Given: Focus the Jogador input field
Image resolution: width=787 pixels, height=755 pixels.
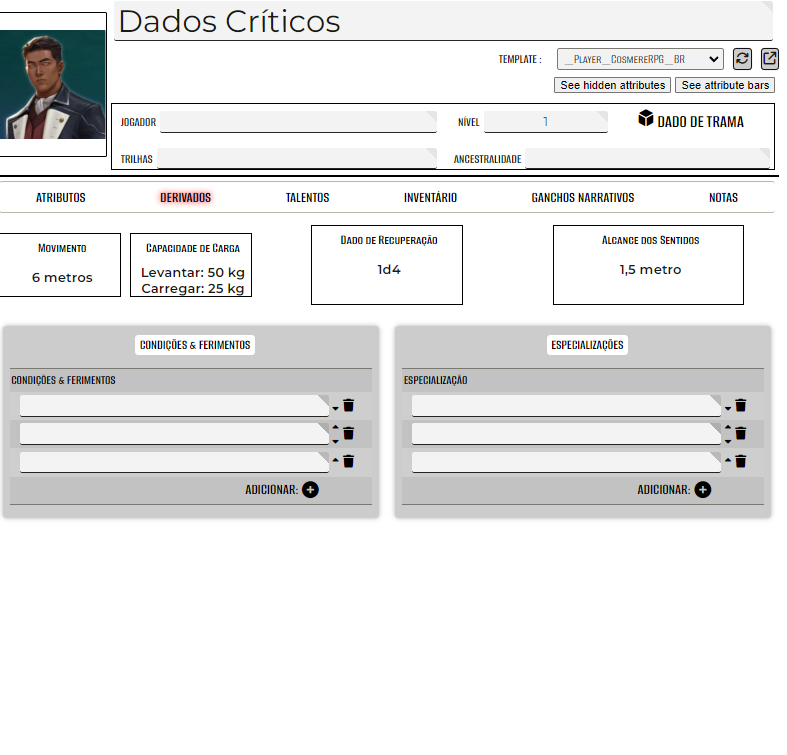Looking at the screenshot, I should (298, 122).
